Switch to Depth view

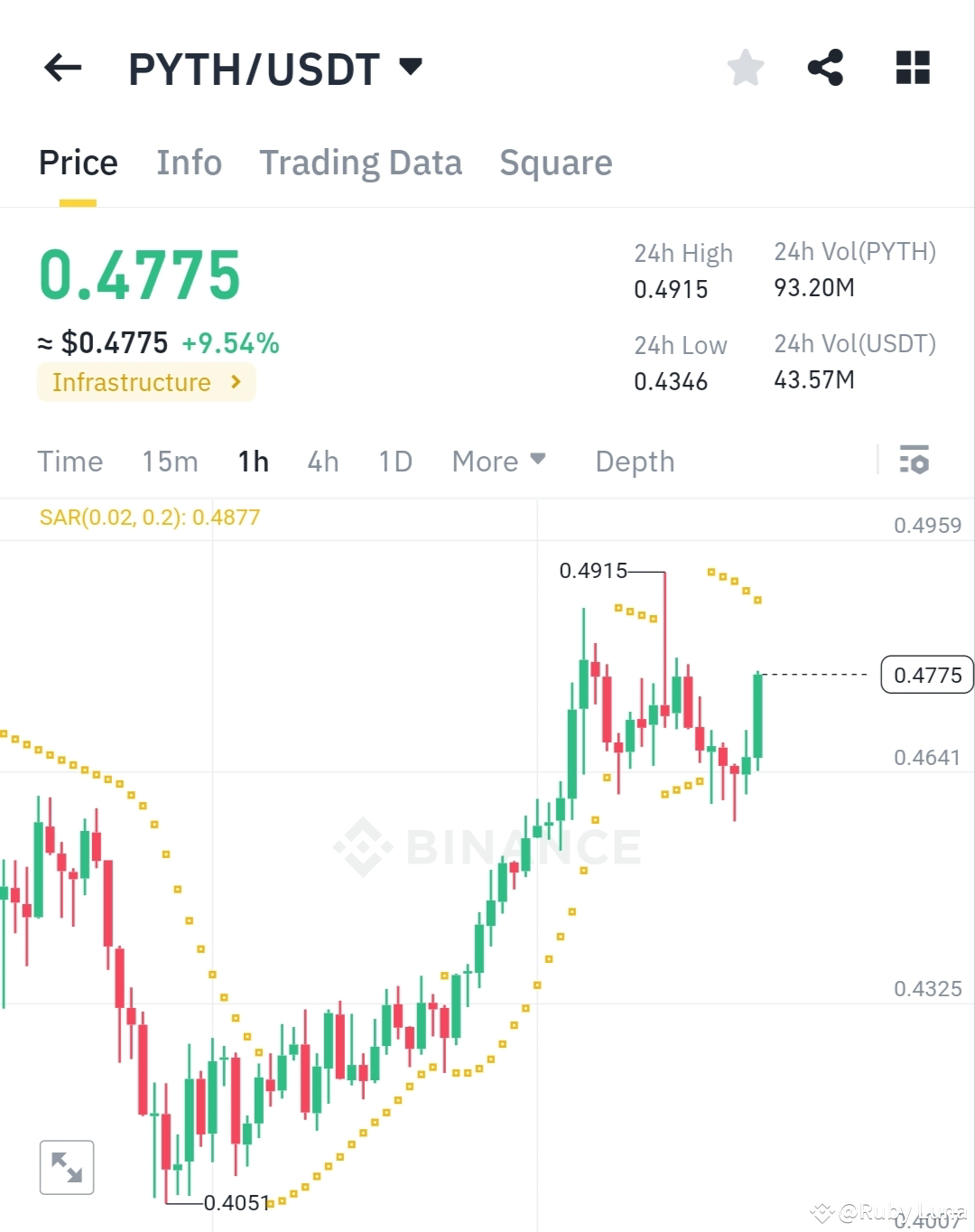(635, 461)
